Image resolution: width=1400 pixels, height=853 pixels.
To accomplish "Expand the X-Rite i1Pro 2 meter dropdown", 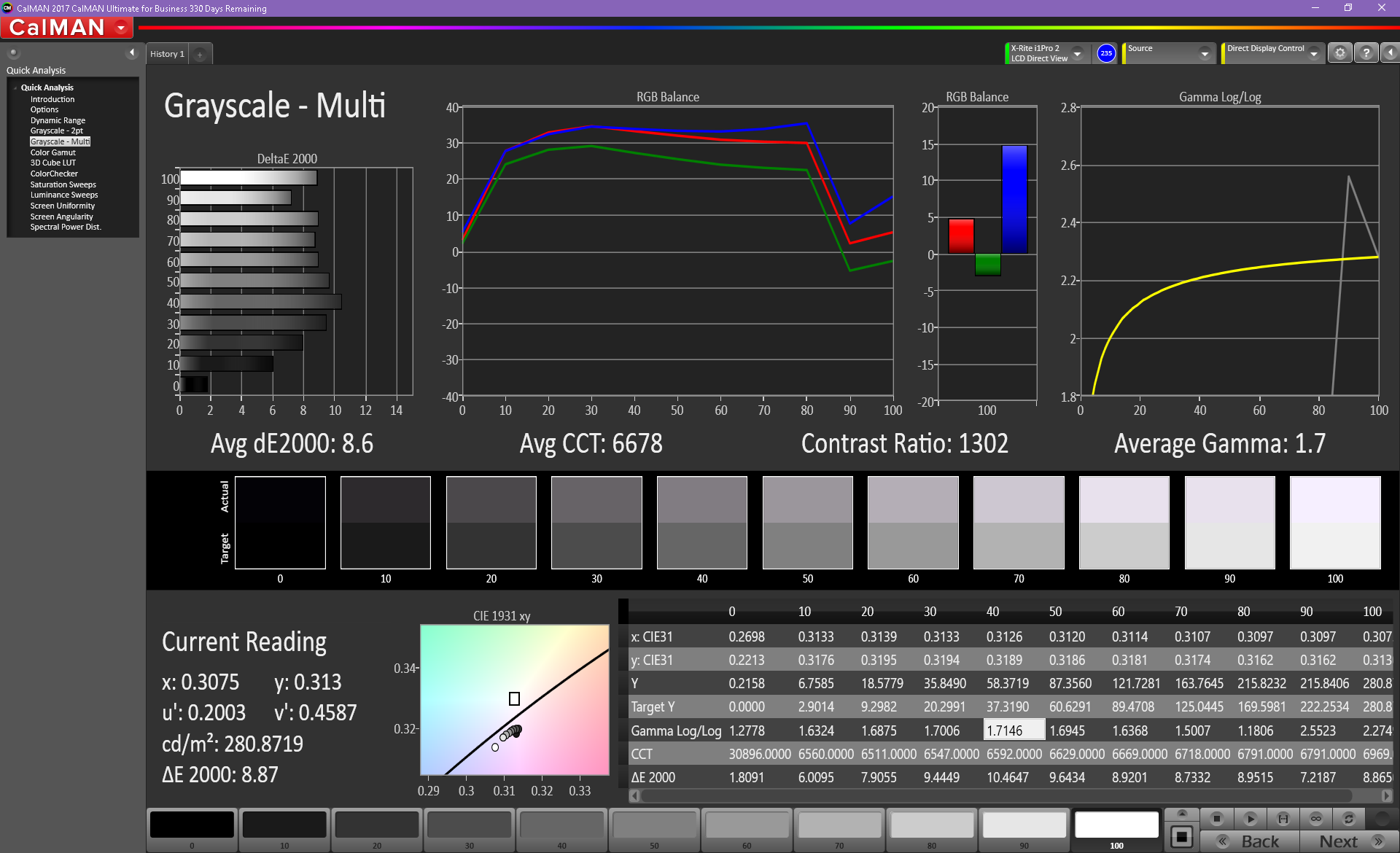I will coord(1077,54).
